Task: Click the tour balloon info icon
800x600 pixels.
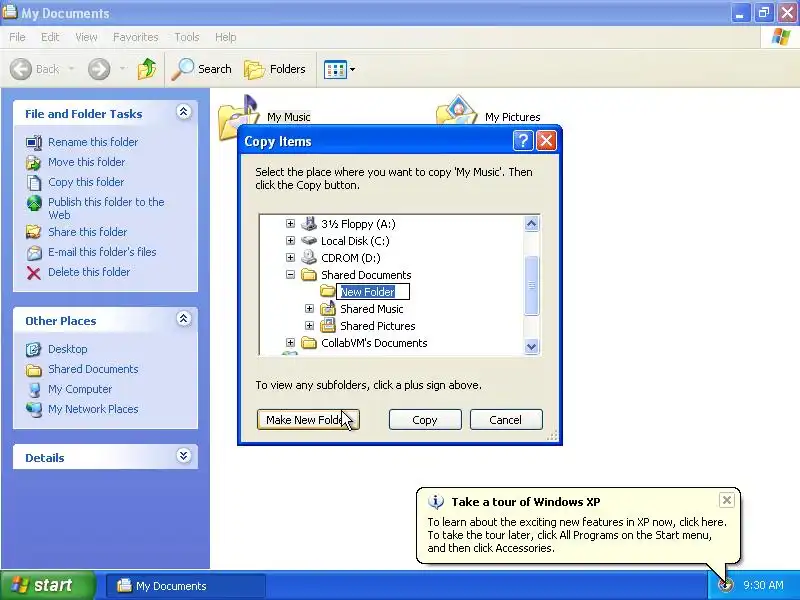Action: click(x=436, y=502)
